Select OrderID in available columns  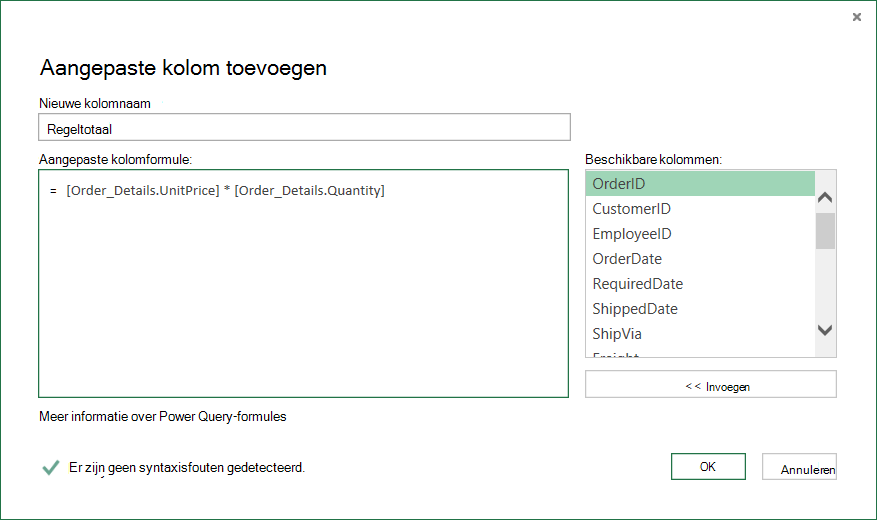point(700,183)
